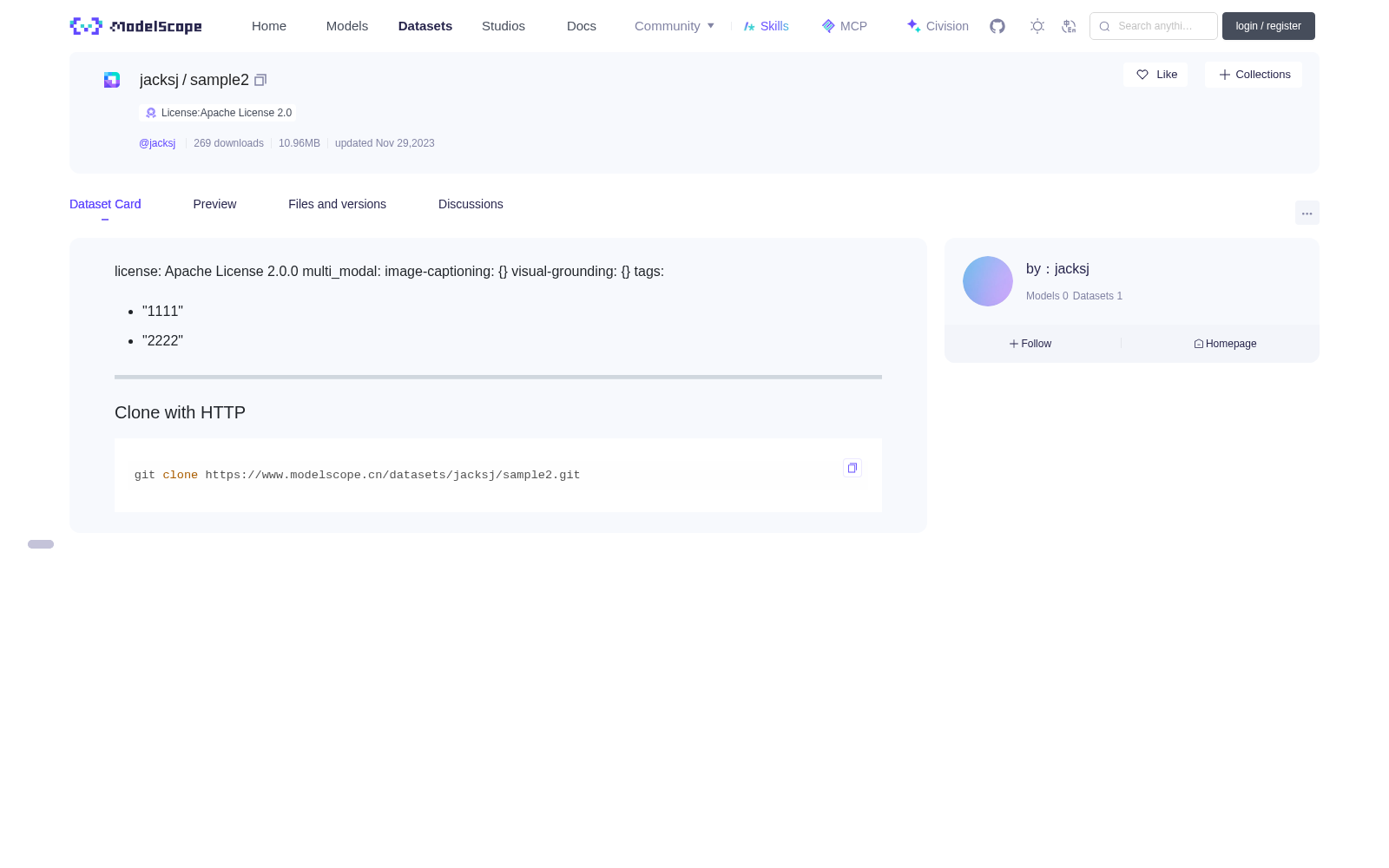The width and height of the screenshot is (1389, 868).
Task: Click the Apache License 2.0 tag
Action: point(218,113)
